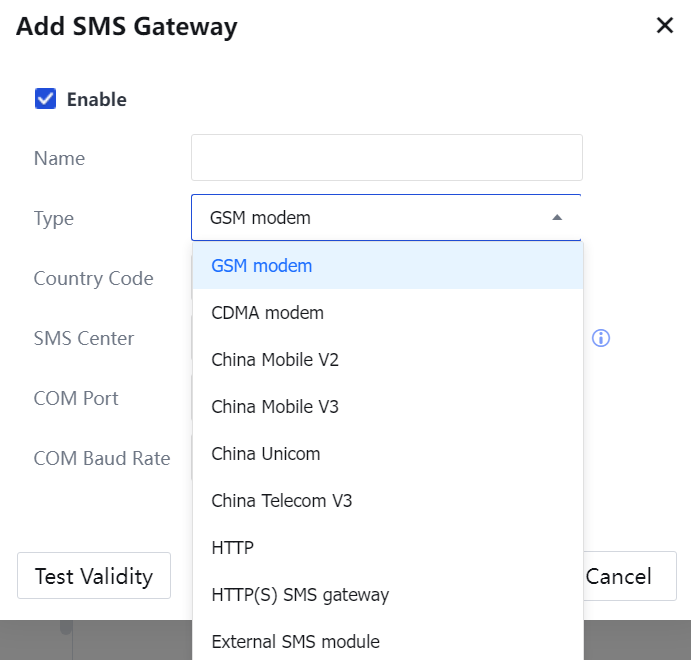The image size is (691, 660).
Task: Click the Add SMS Gateway title
Action: [x=127, y=26]
